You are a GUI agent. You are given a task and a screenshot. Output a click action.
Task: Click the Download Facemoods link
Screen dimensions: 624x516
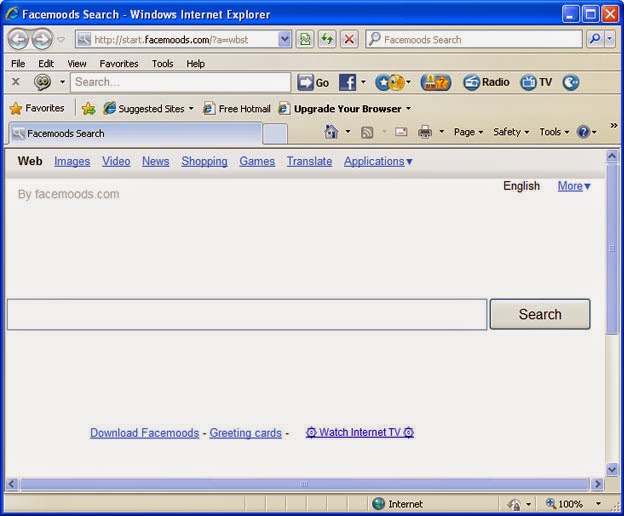pos(144,433)
